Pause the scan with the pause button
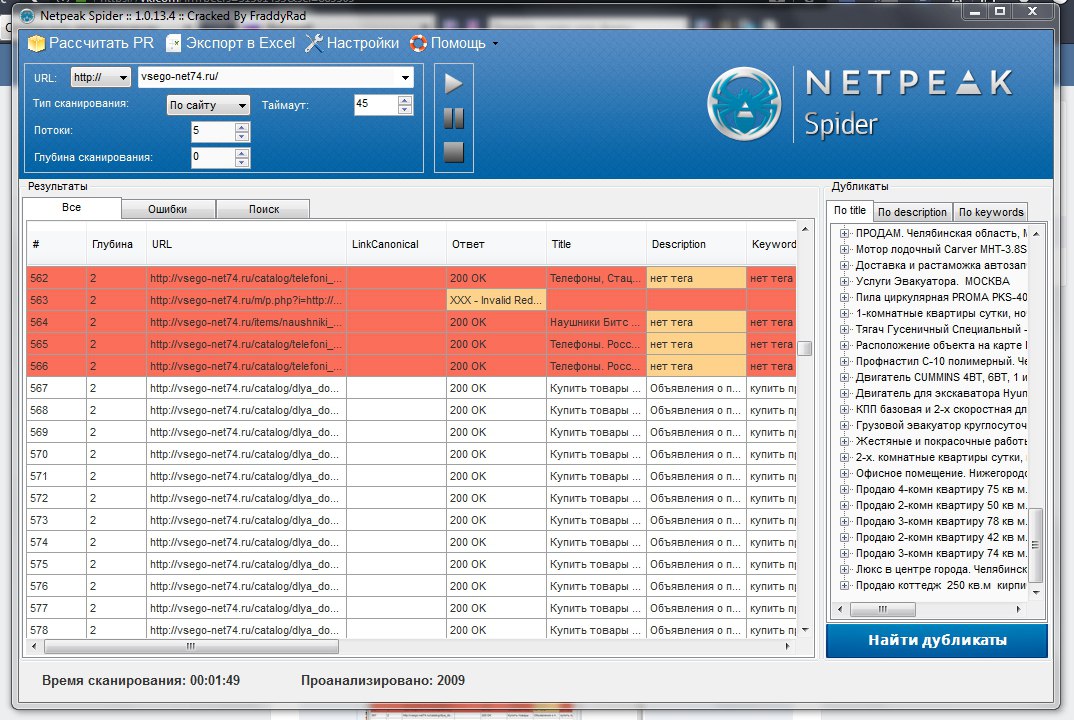The width and height of the screenshot is (1074, 720). (x=453, y=118)
